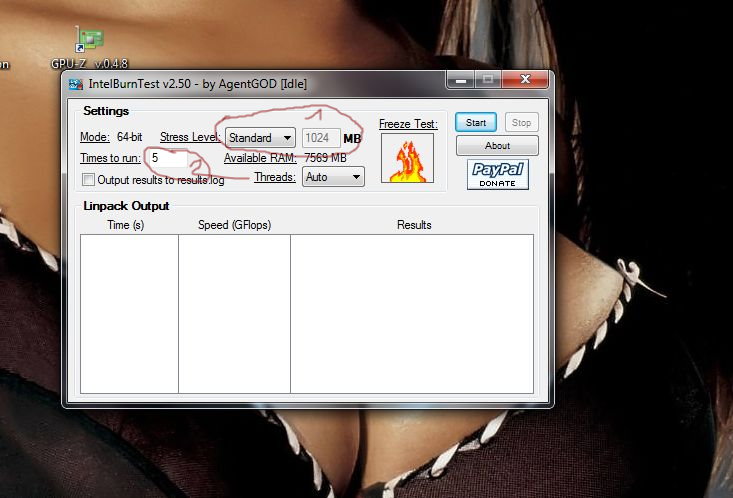
Task: Click the Freeze Test: label
Action: click(408, 124)
